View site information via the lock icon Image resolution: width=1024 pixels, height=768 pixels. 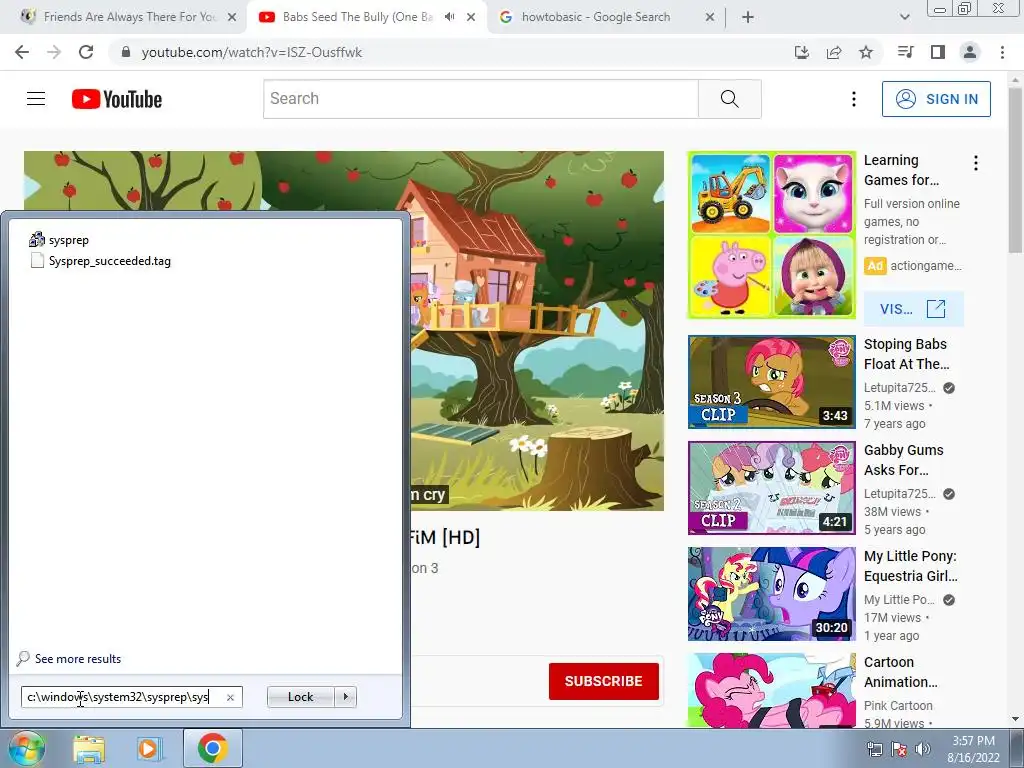coord(127,52)
